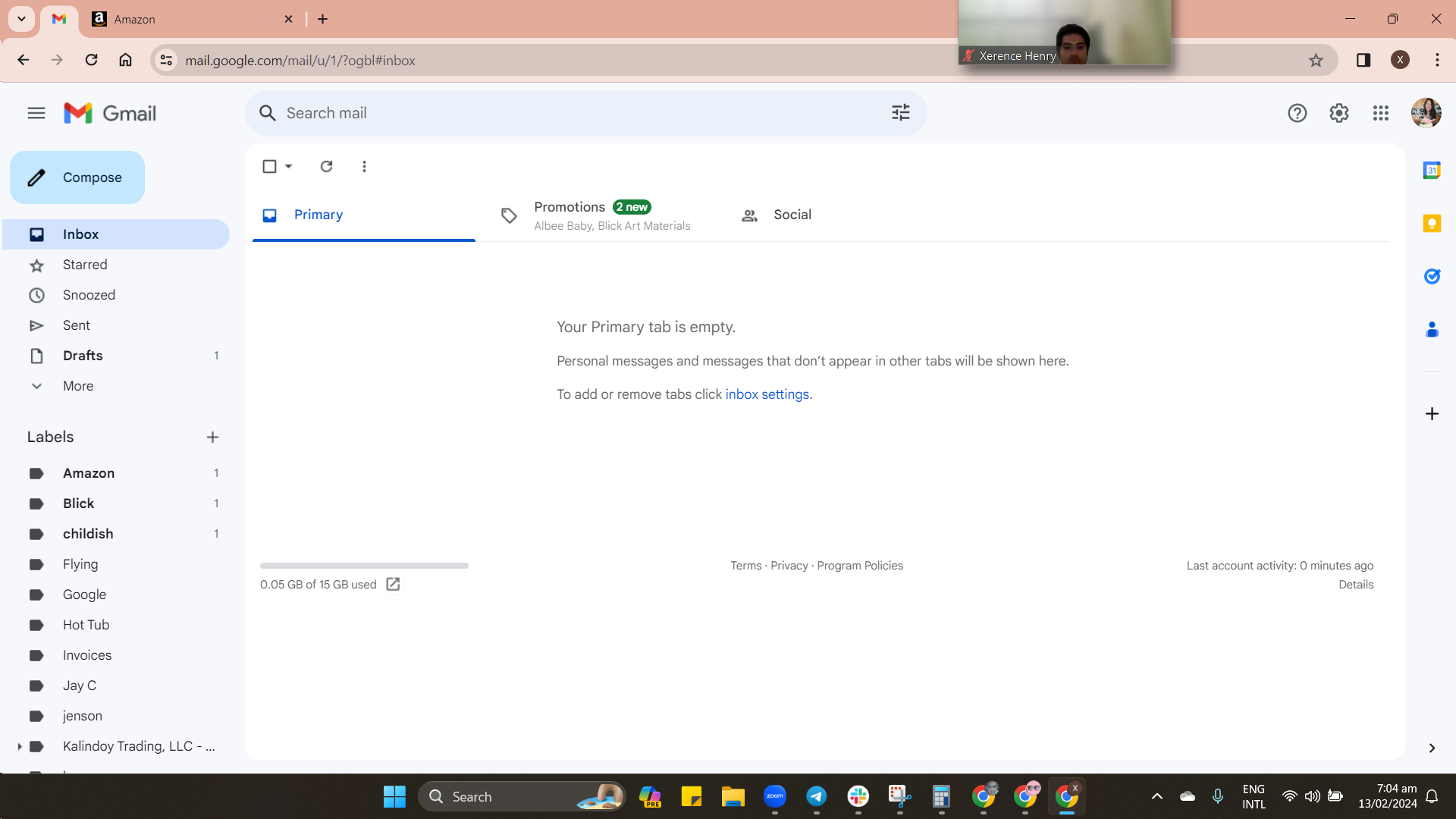Screen dimensions: 1456x819
Task: Open a new Chrome tab
Action: point(322,19)
